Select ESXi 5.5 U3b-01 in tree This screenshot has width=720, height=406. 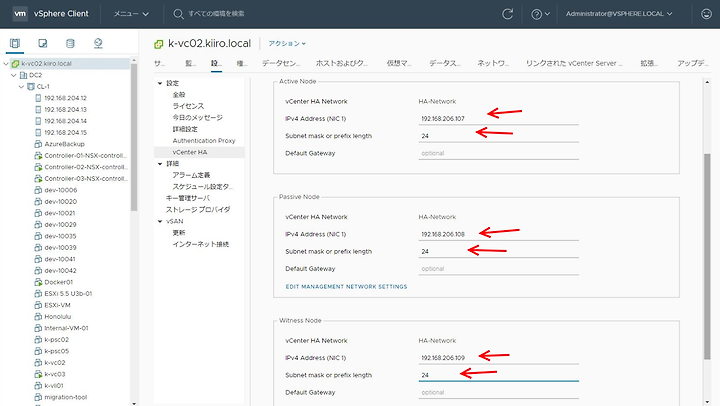pos(68,293)
